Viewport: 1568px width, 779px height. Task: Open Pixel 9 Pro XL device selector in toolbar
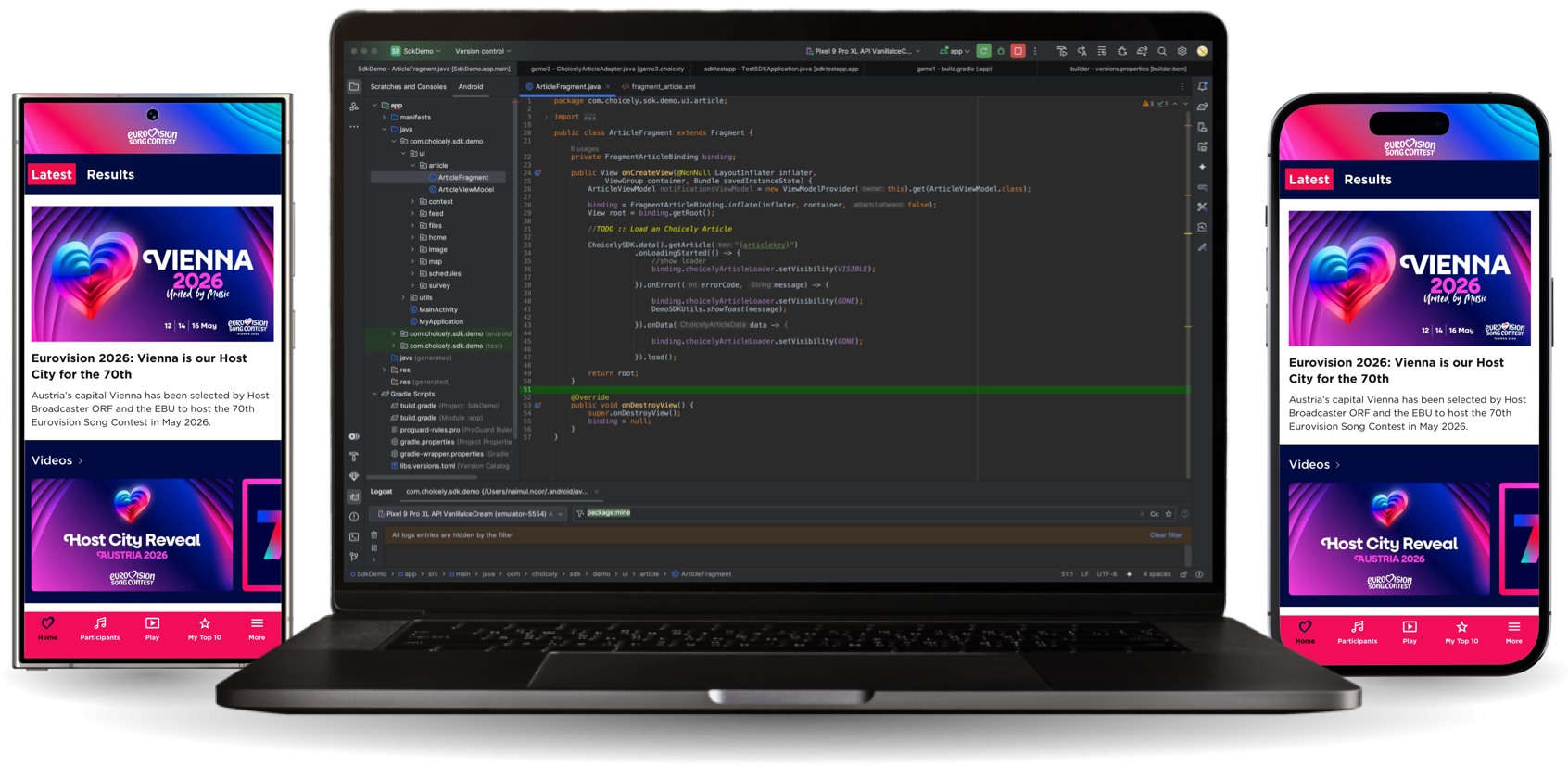(x=863, y=51)
